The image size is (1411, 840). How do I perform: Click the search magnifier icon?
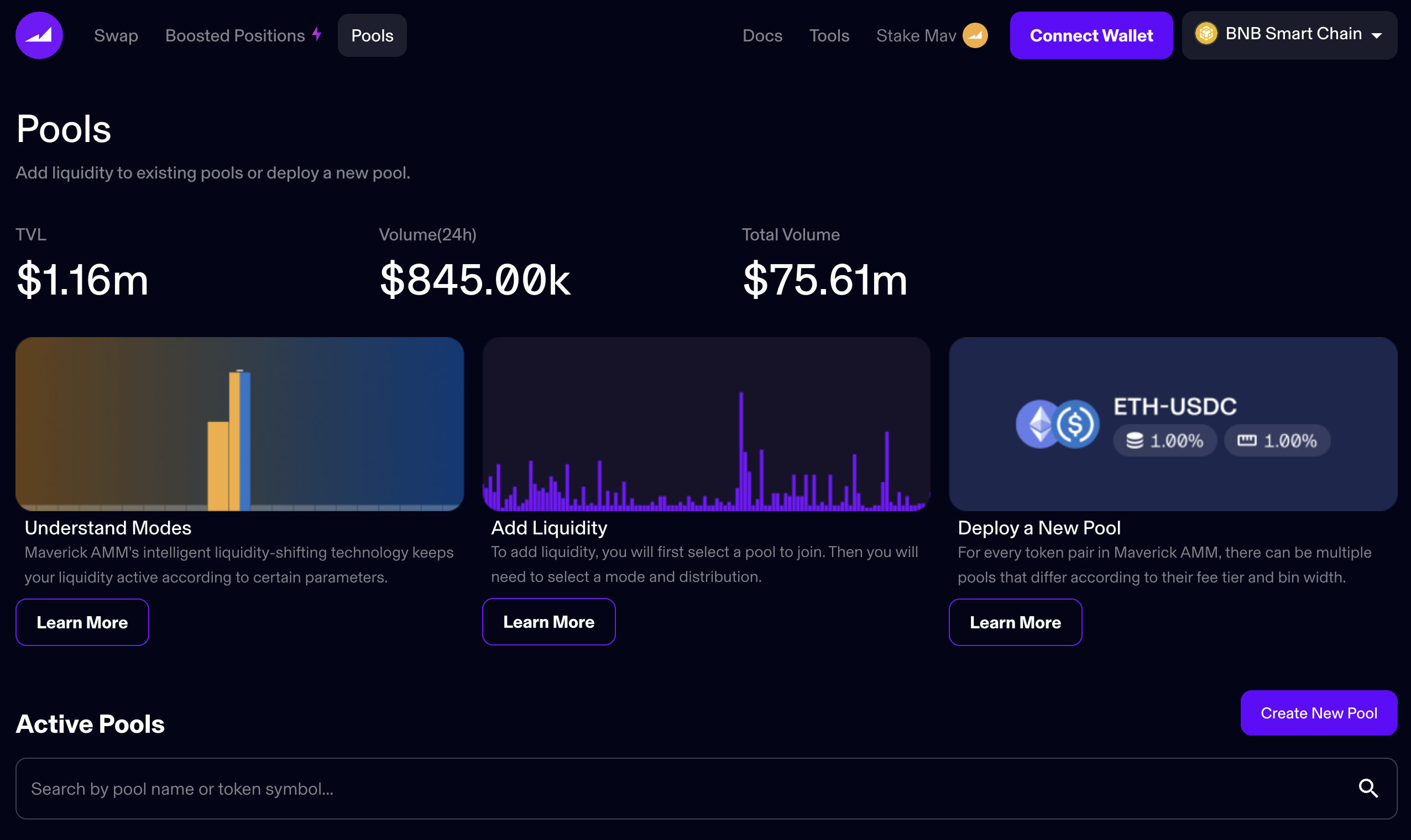[1368, 788]
